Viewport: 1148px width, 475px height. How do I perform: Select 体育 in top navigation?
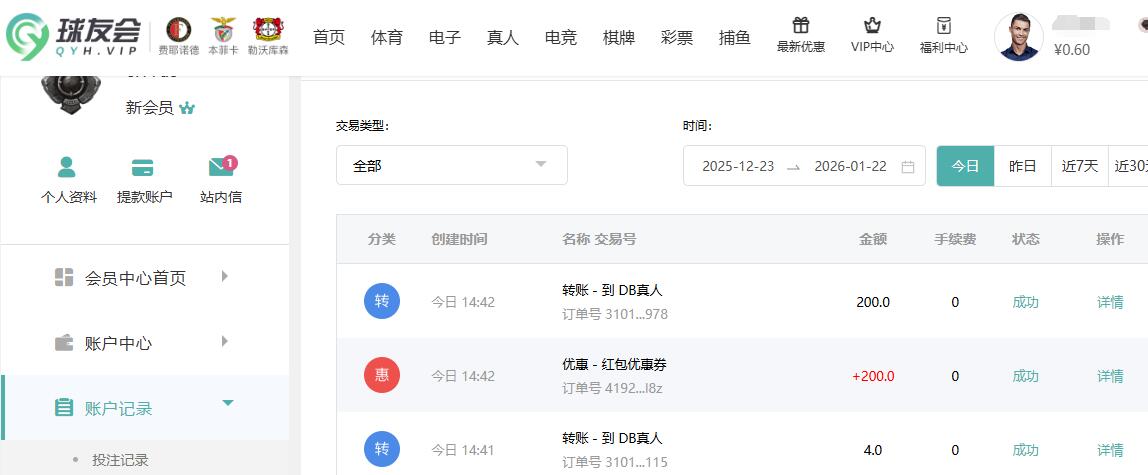pos(386,38)
